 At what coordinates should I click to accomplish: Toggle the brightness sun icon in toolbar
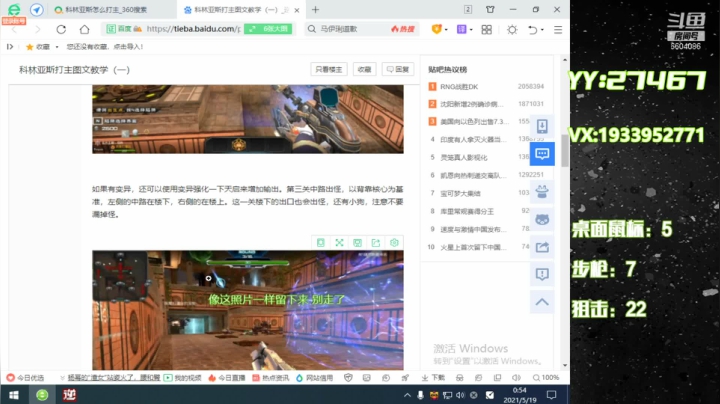coord(512,29)
